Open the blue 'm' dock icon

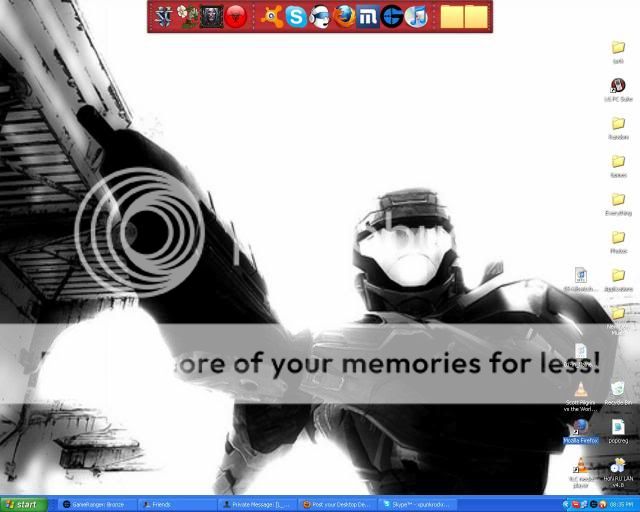point(369,16)
